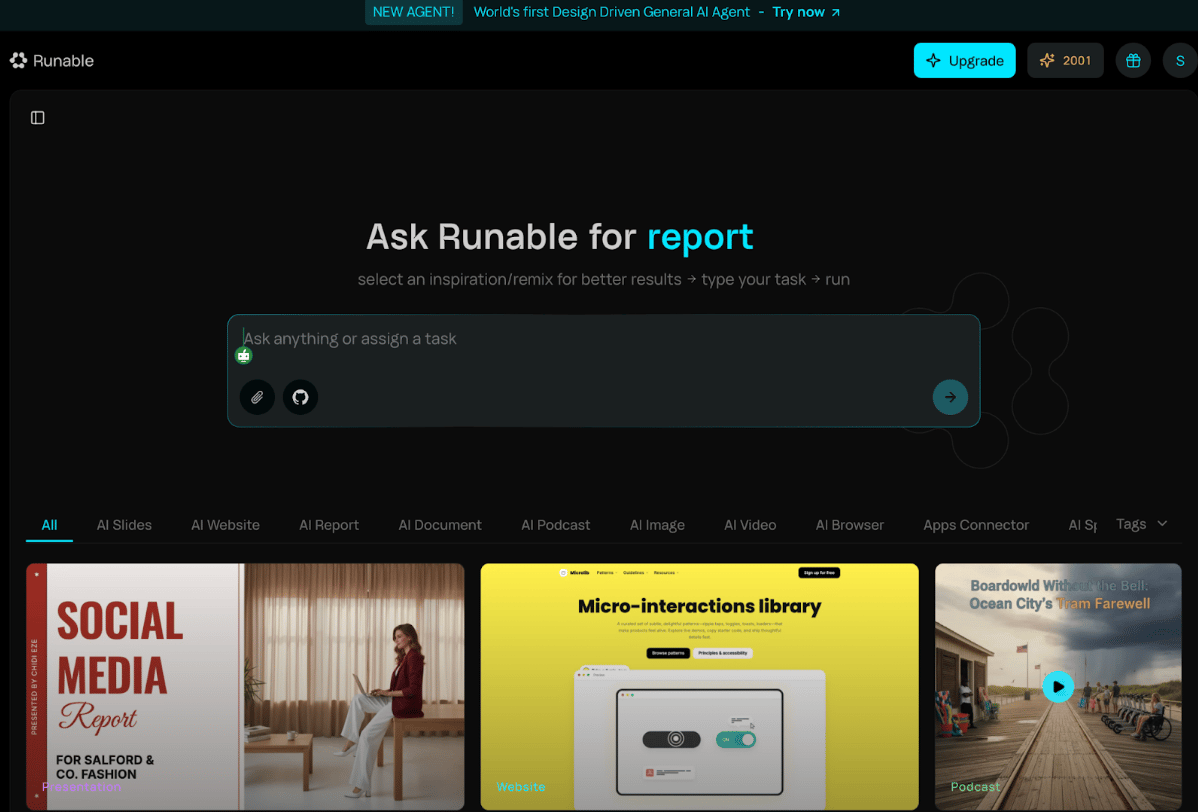Focus the Ask anything task input

tap(604, 338)
